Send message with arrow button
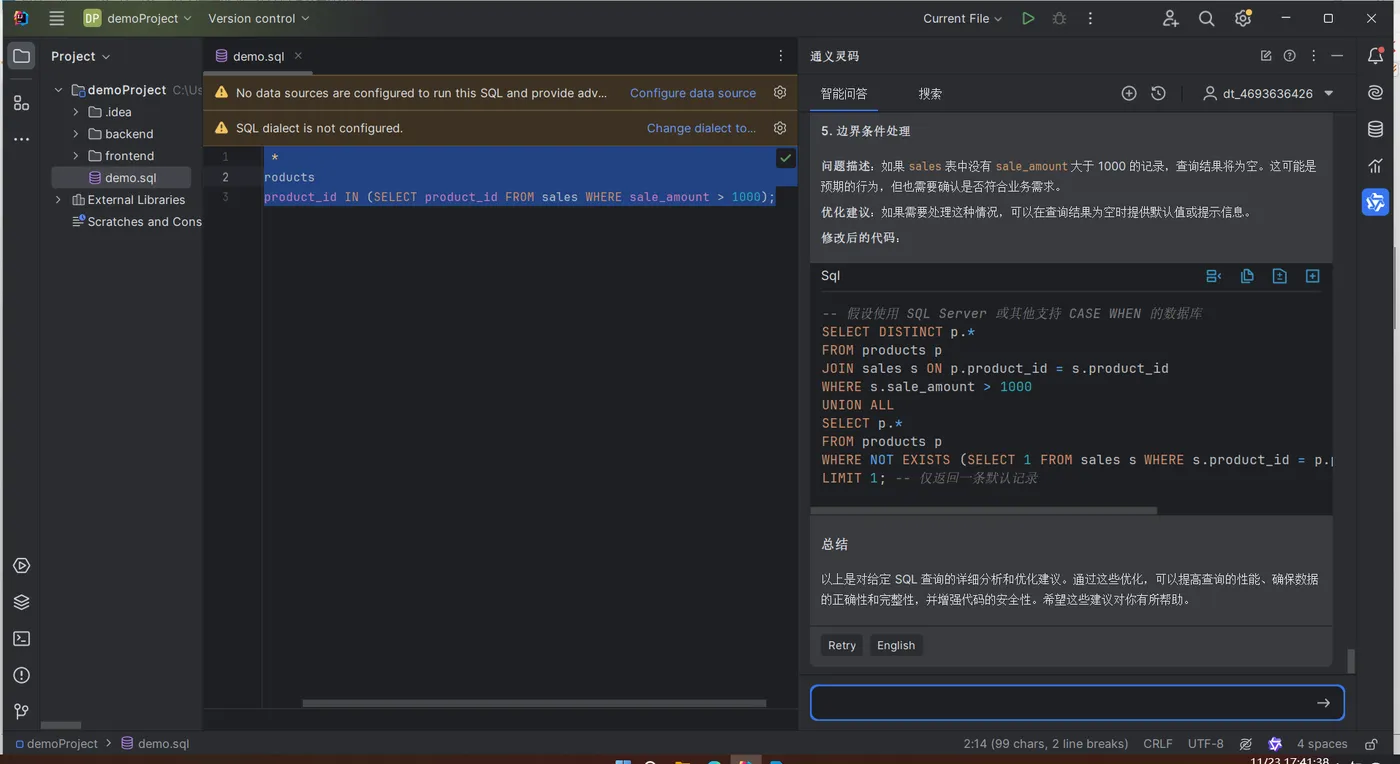The image size is (1400, 764). point(1323,703)
